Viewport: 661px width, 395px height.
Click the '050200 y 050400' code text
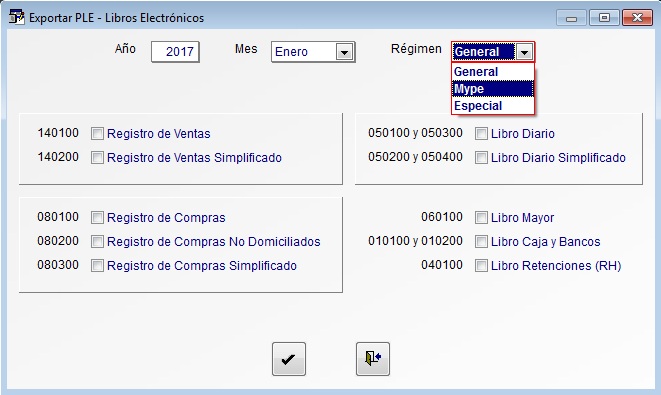415,157
